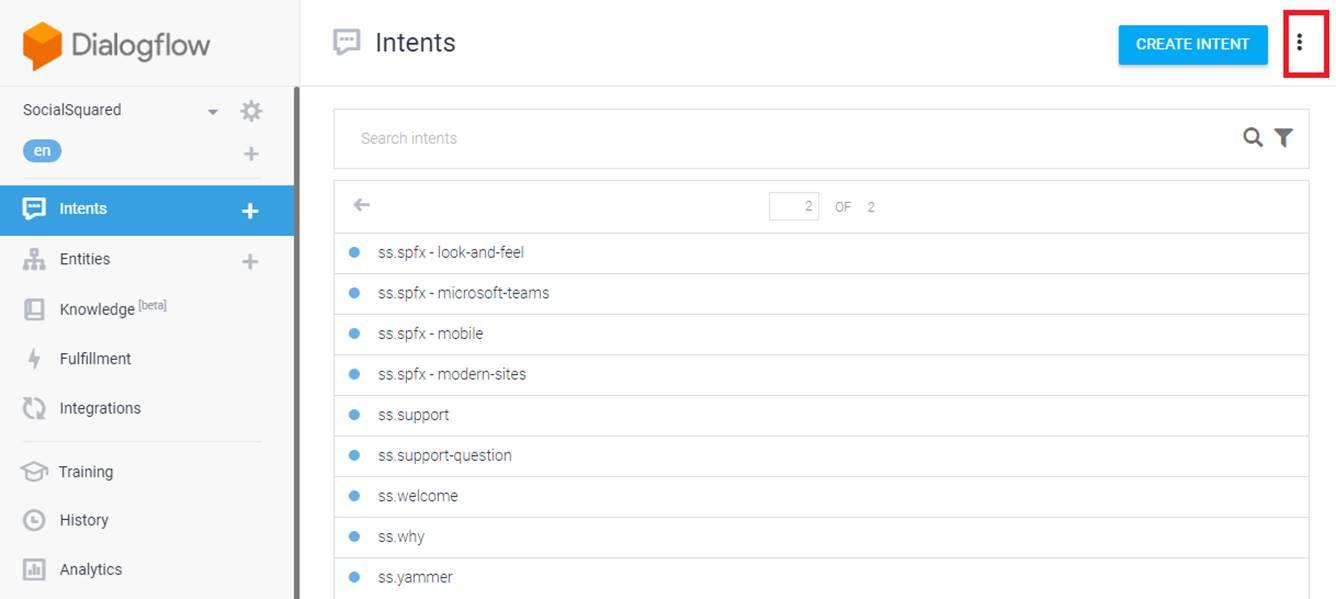Go to the Training section
Viewport: 1336px width, 599px height.
click(x=86, y=472)
